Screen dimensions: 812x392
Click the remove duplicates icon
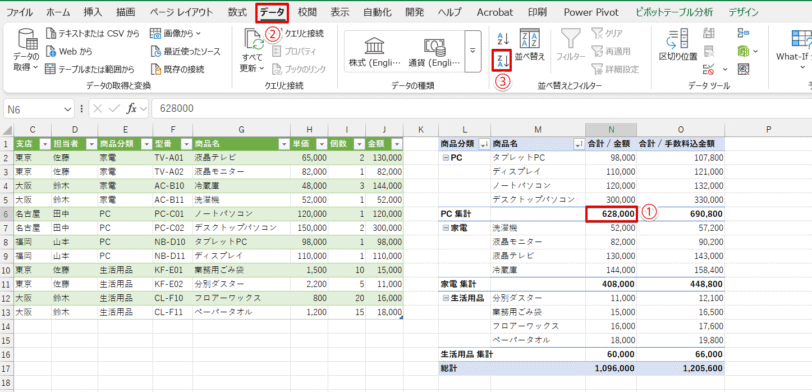pos(709,51)
